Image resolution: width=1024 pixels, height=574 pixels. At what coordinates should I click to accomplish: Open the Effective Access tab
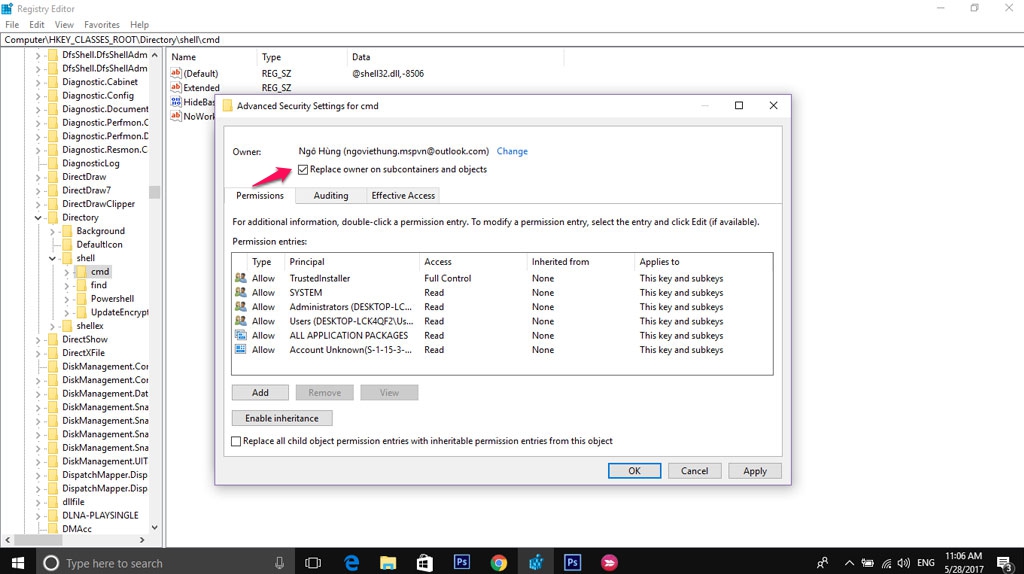click(x=403, y=196)
